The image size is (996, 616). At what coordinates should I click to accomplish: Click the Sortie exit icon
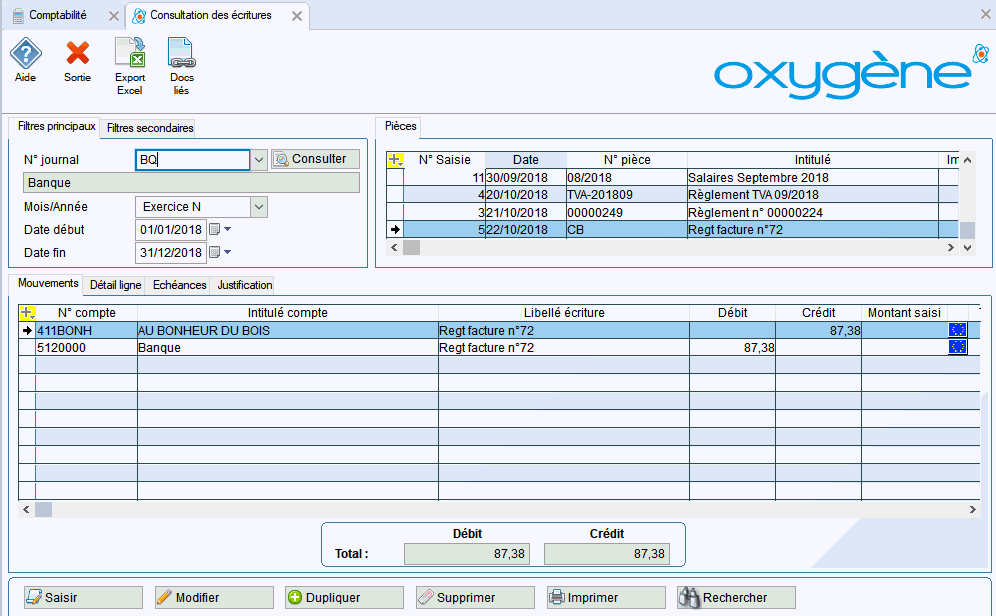pos(77,53)
